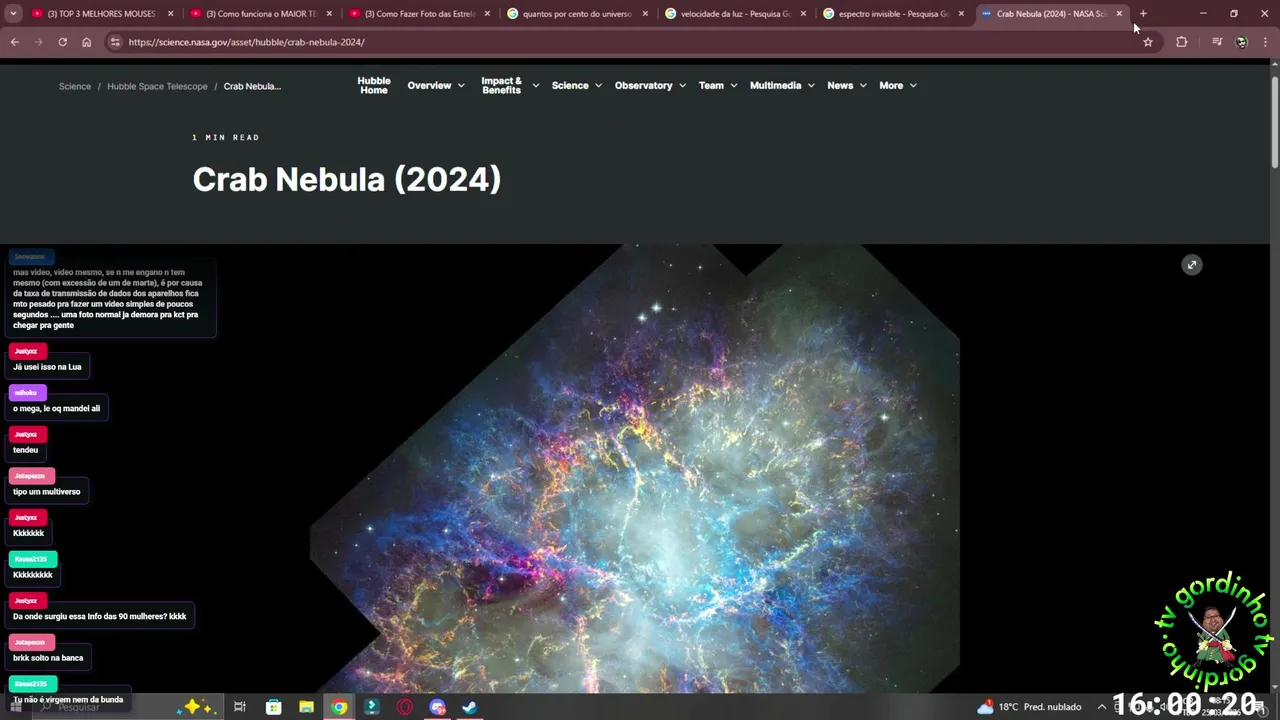1280x720 pixels.
Task: Click chat message 'o mega, le oq mandei ali'
Action: pos(56,408)
